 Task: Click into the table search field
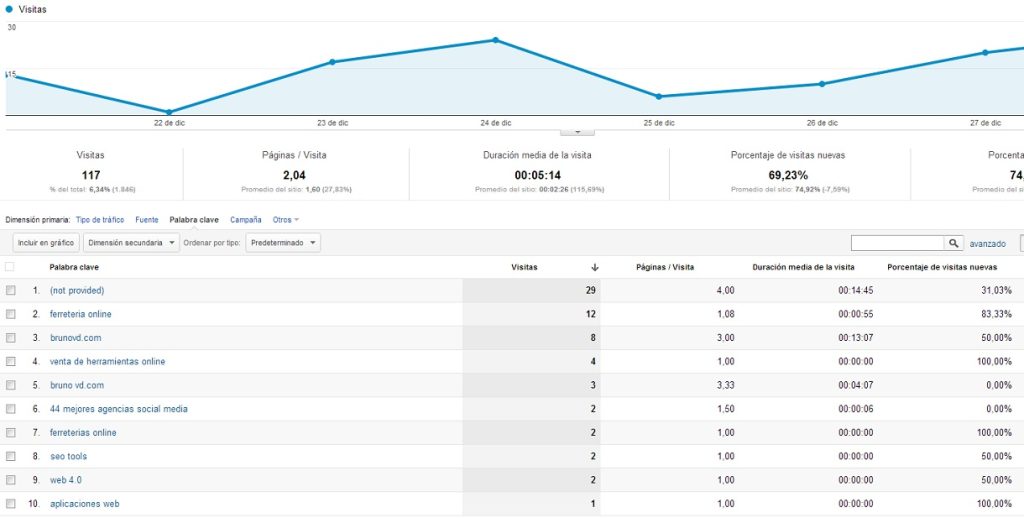pyautogui.click(x=898, y=243)
